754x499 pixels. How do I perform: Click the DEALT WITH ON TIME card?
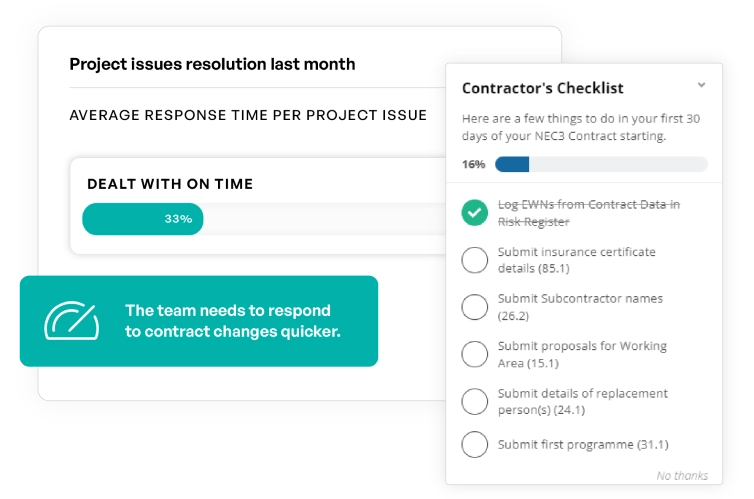pyautogui.click(x=258, y=184)
